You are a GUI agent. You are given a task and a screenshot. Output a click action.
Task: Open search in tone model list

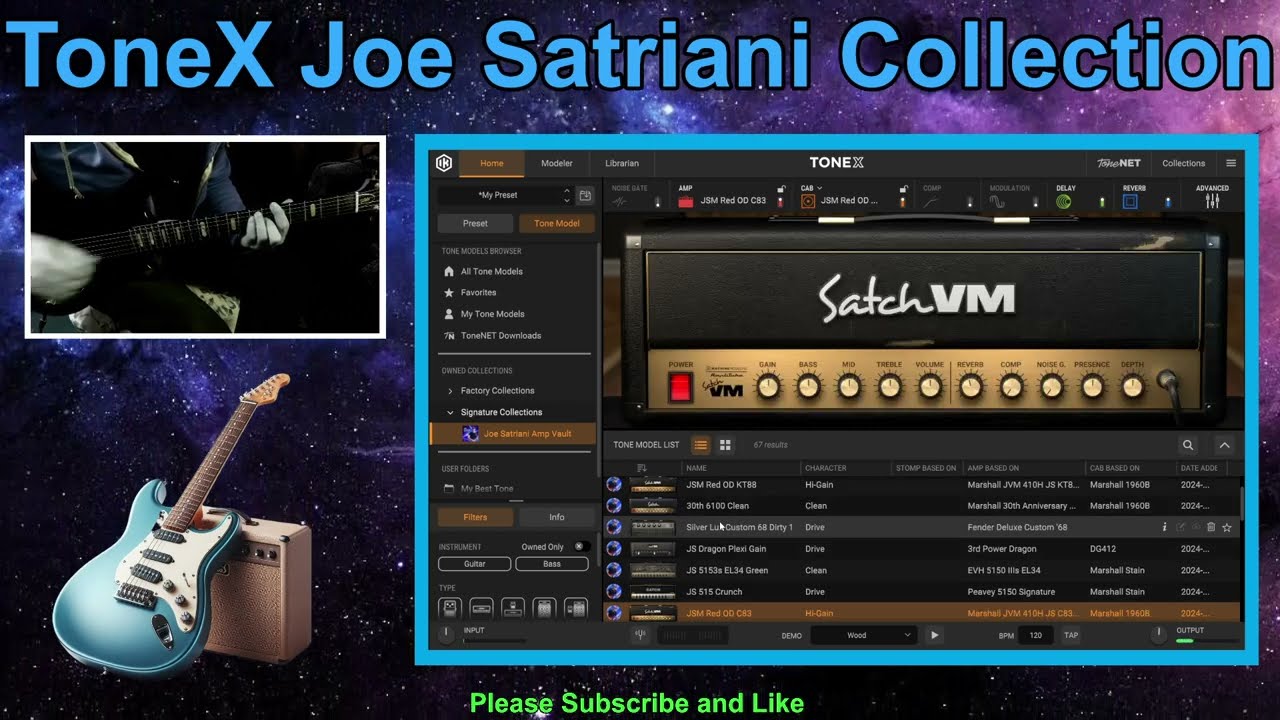[1188, 445]
